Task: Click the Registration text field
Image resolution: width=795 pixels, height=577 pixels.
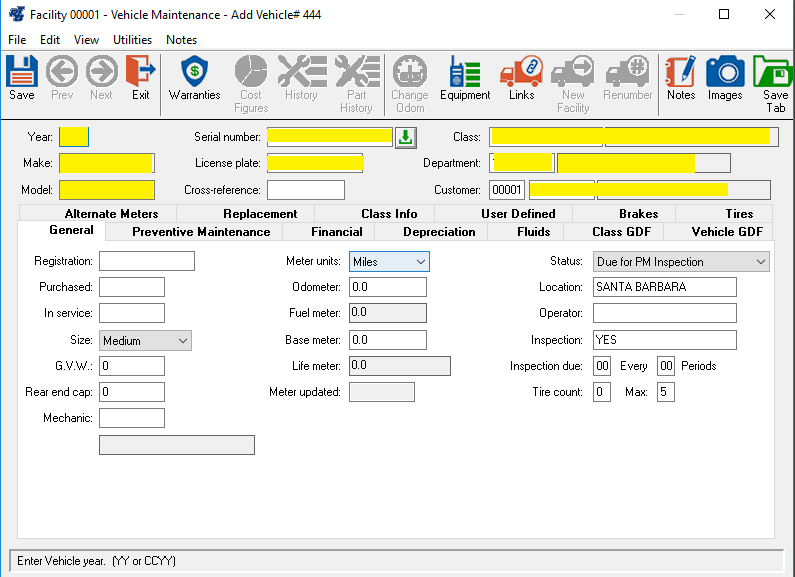Action: click(x=146, y=262)
